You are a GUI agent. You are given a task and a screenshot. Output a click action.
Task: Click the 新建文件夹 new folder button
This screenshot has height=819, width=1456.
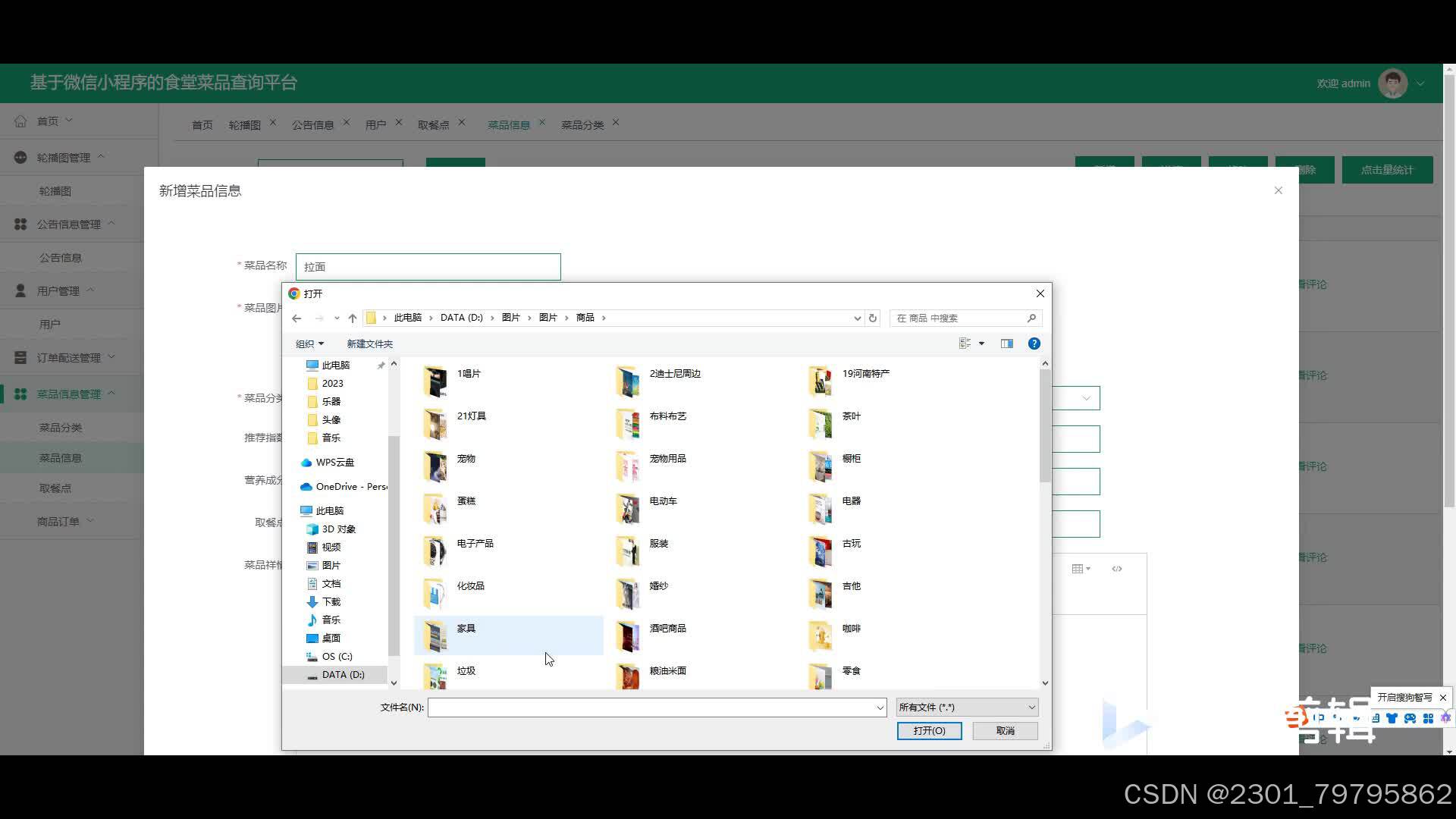(369, 344)
